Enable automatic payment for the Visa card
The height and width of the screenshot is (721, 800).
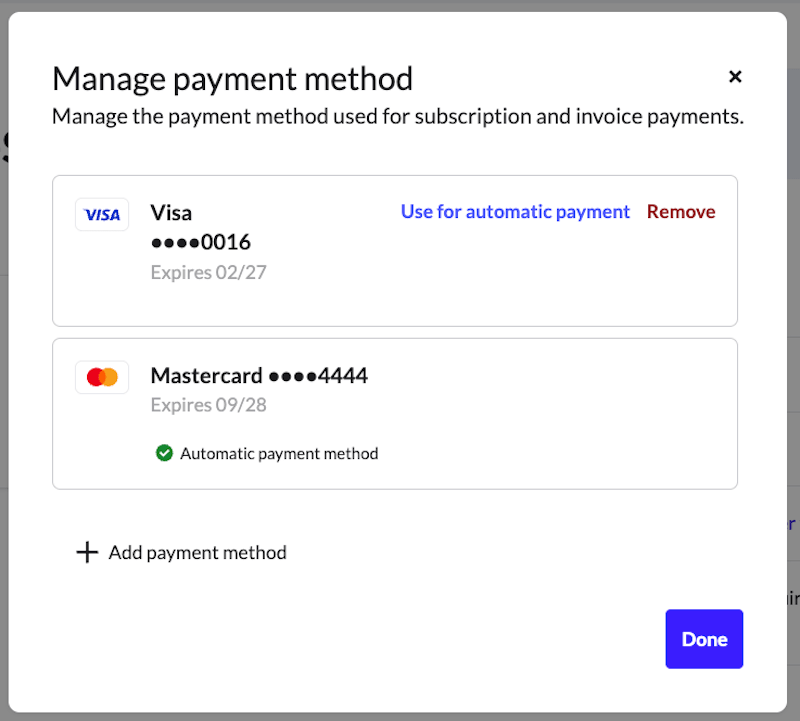click(515, 211)
